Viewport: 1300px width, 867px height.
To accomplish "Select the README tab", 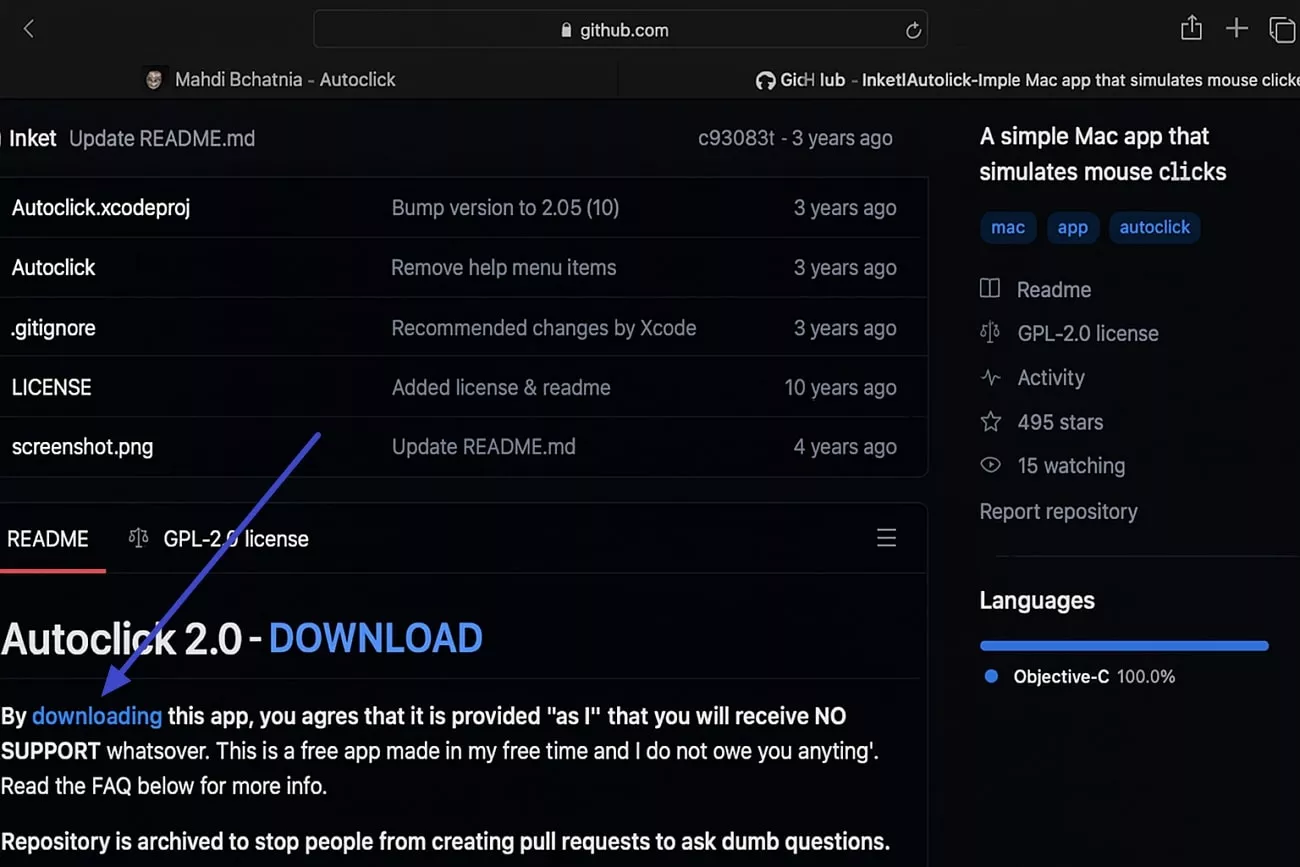I will (x=48, y=539).
